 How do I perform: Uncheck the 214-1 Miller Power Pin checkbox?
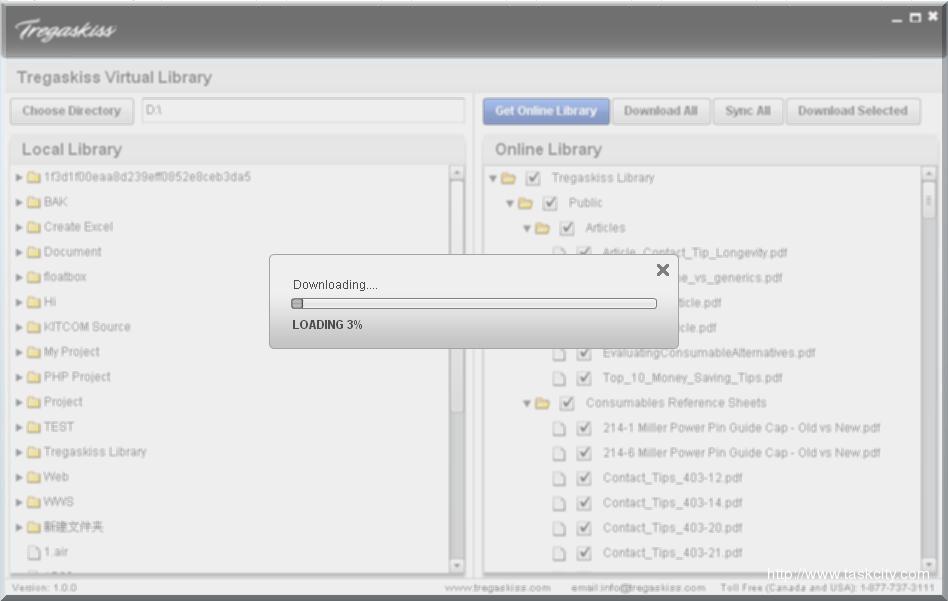click(583, 428)
